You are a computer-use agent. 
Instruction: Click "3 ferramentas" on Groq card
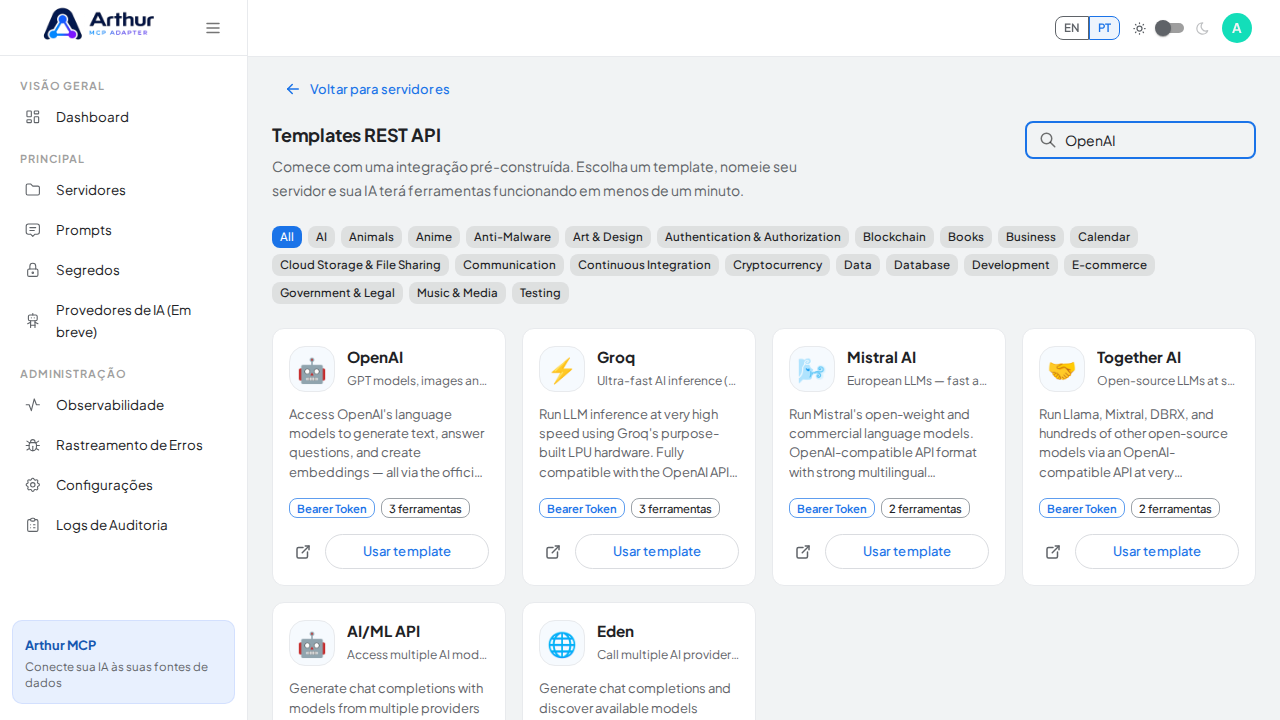pos(675,509)
